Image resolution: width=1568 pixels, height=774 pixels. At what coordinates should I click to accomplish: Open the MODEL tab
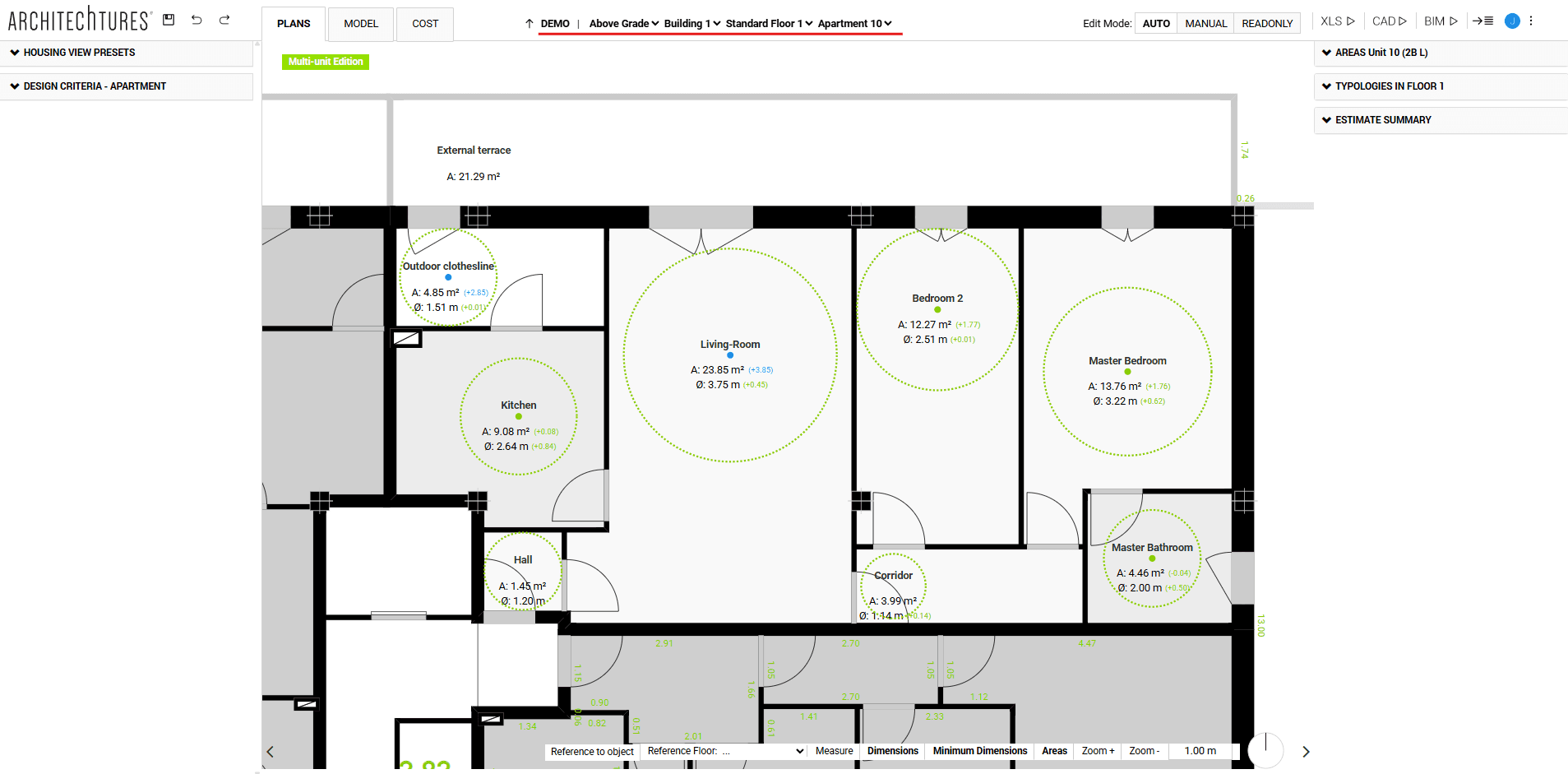tap(360, 23)
